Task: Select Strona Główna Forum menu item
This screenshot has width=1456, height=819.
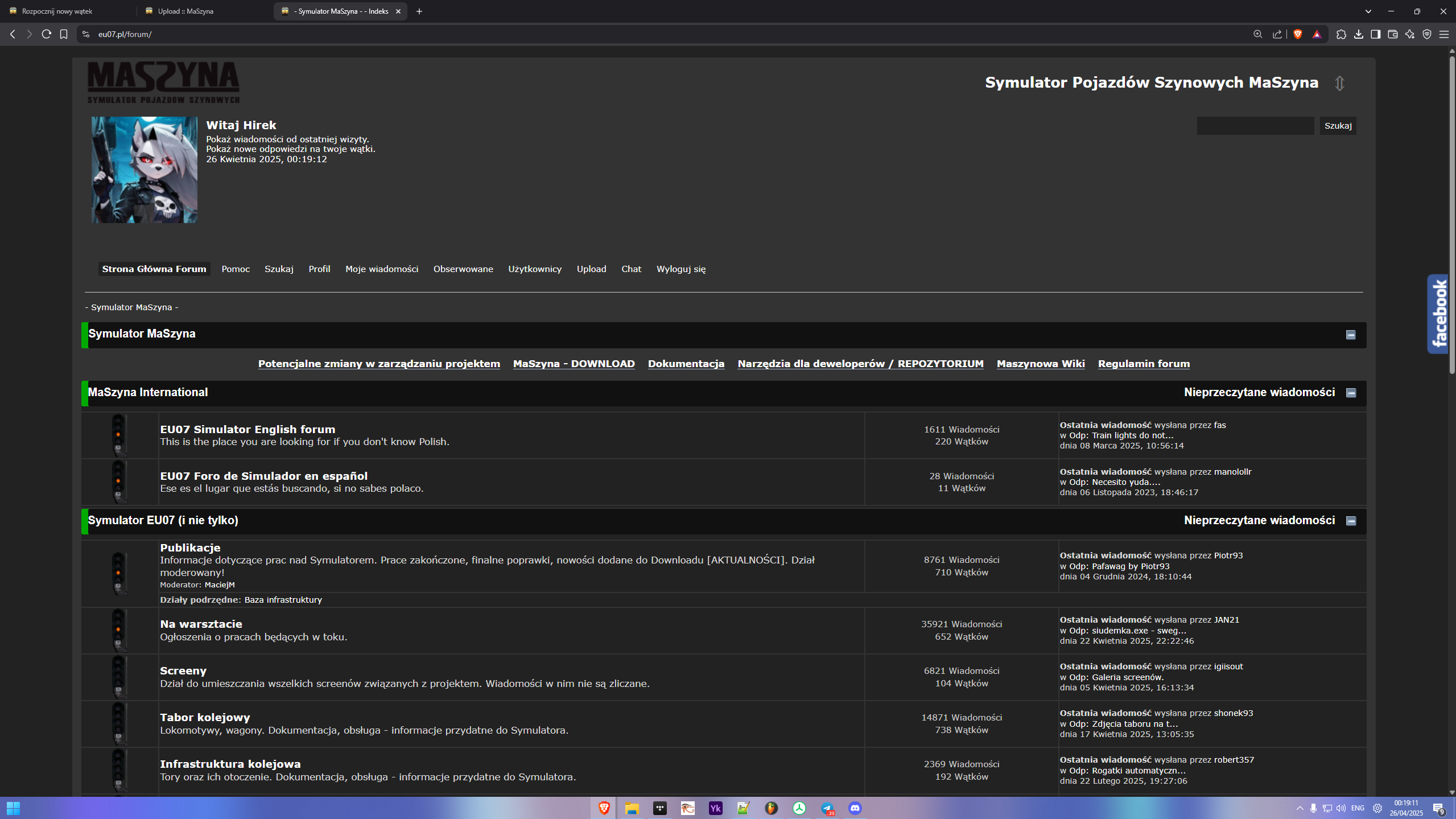Action: click(154, 269)
